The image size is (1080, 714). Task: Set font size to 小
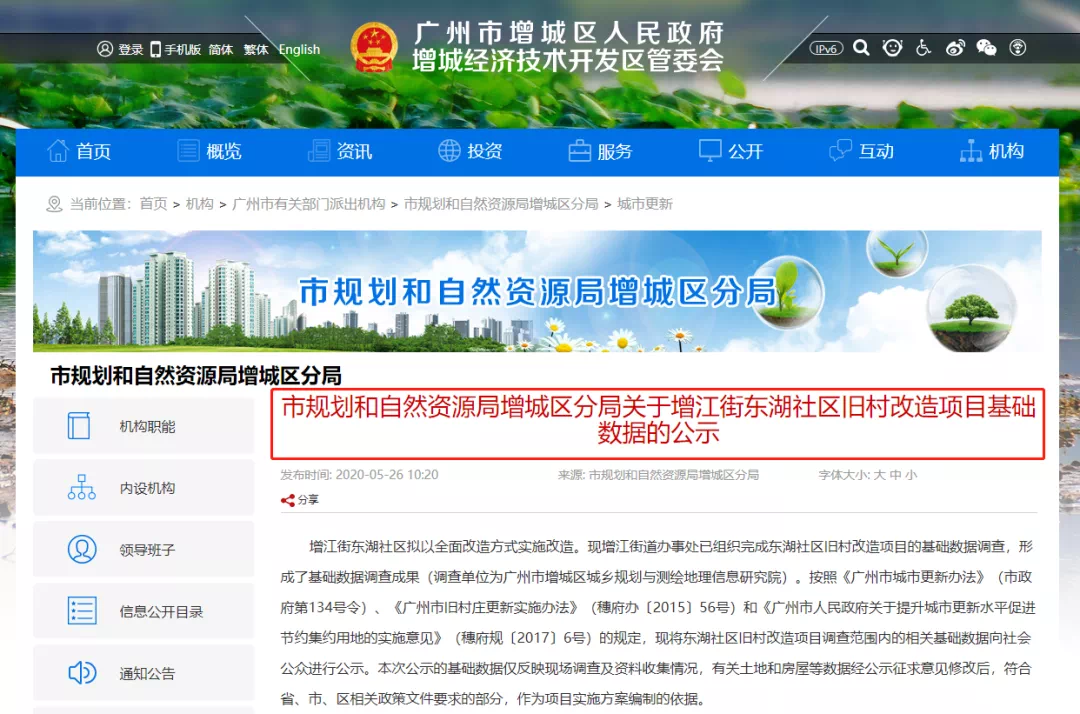coord(911,474)
